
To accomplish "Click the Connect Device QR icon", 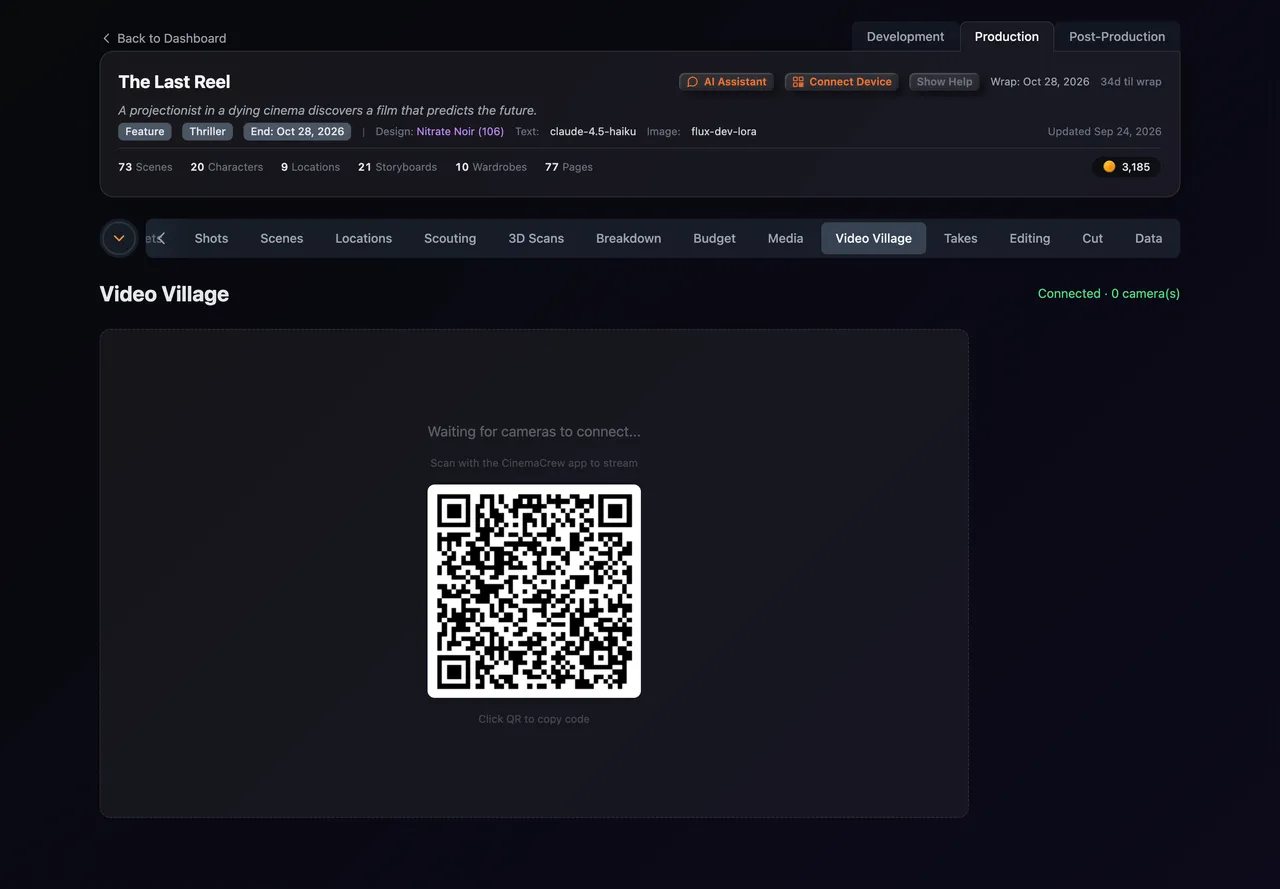I will (x=798, y=82).
